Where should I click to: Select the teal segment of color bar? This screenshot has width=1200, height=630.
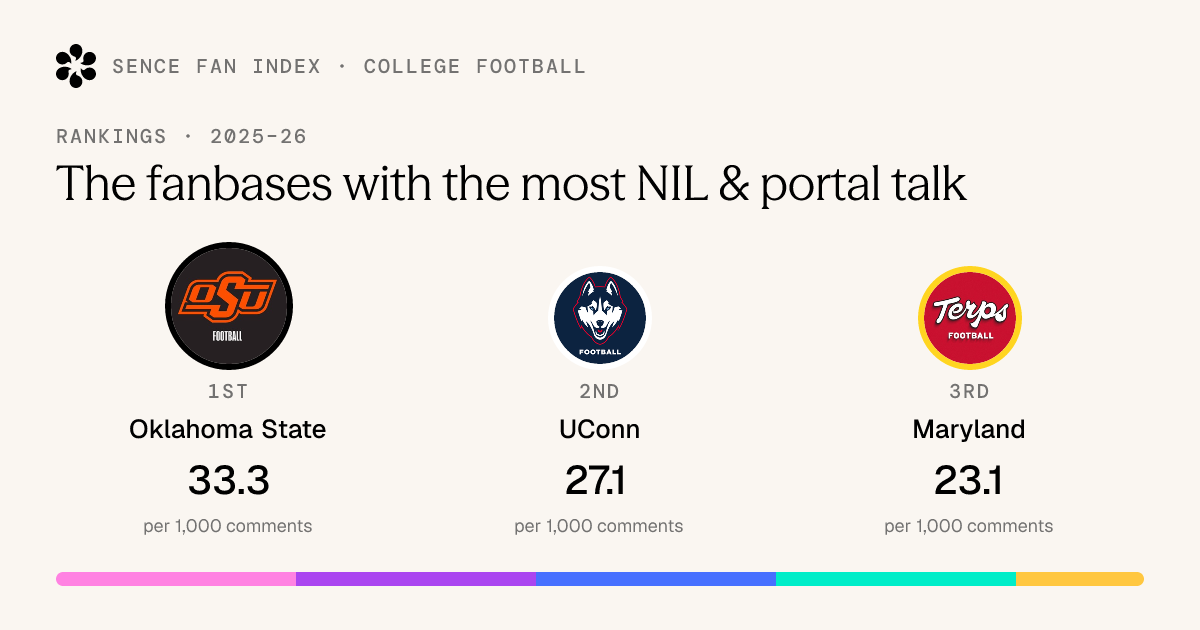pos(896,579)
